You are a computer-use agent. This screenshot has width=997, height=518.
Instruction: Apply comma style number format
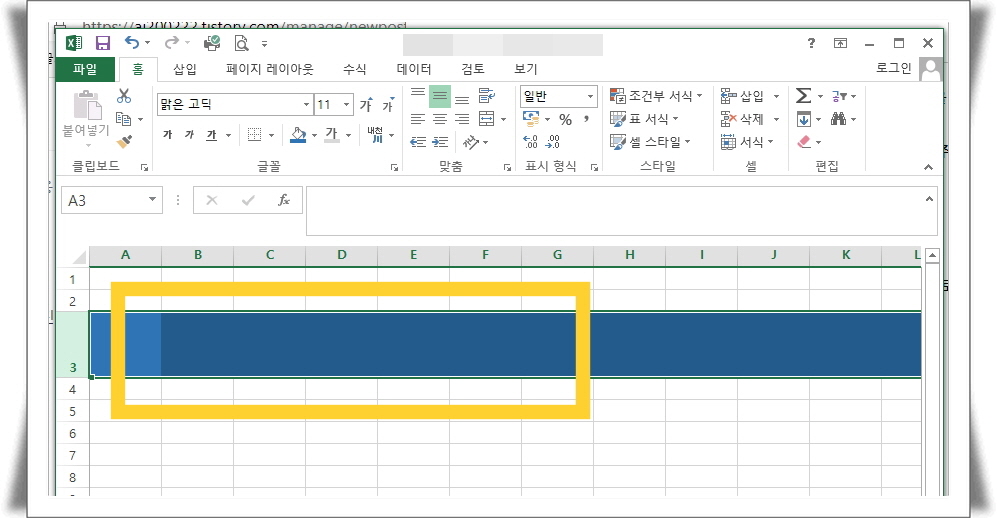coord(586,119)
